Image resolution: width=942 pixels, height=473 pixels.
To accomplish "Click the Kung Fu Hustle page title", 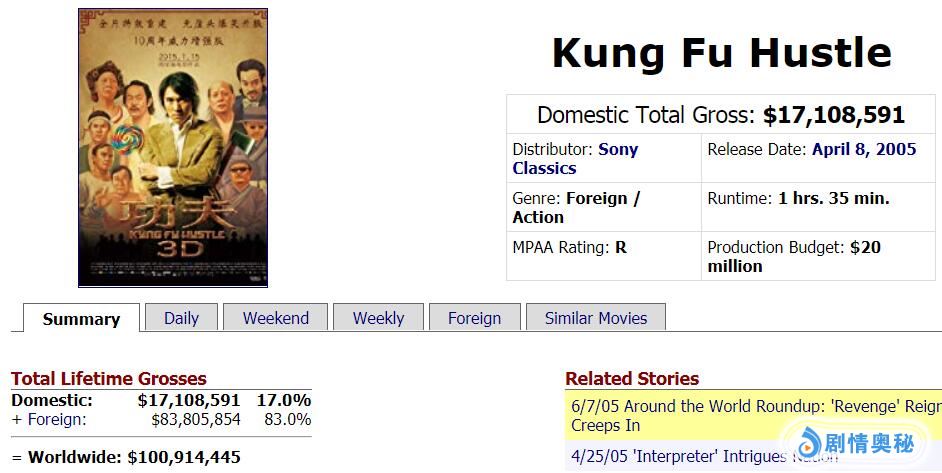I will [721, 53].
